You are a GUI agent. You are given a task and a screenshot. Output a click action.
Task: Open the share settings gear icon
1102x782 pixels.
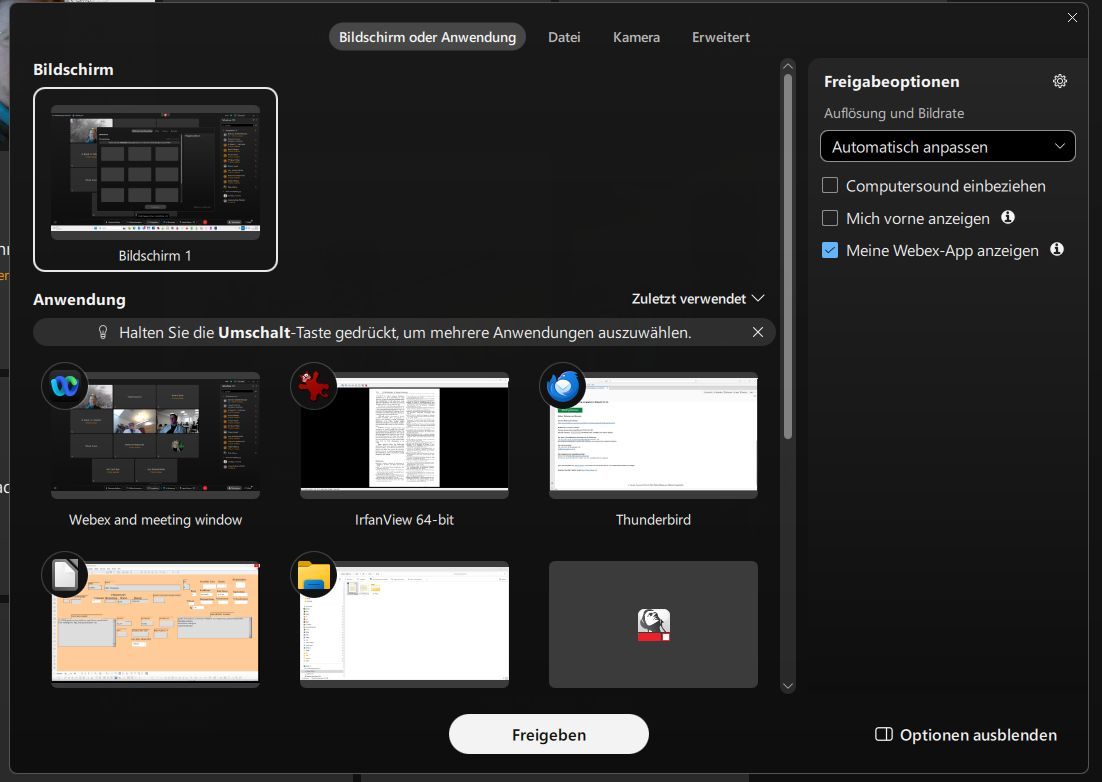coord(1060,82)
